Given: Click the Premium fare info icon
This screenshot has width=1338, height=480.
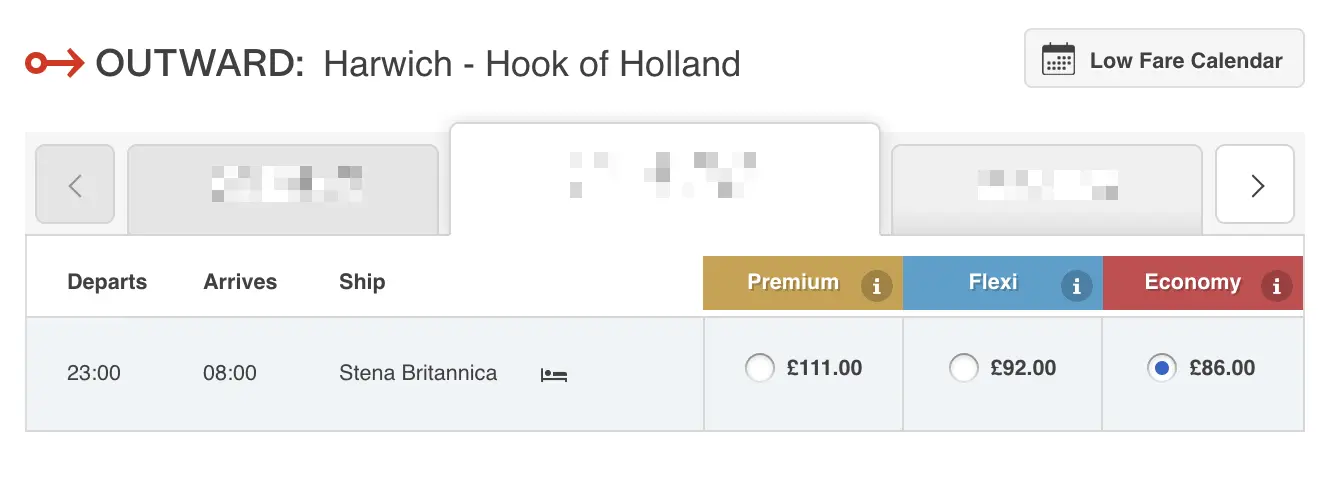Looking at the screenshot, I should (x=876, y=286).
